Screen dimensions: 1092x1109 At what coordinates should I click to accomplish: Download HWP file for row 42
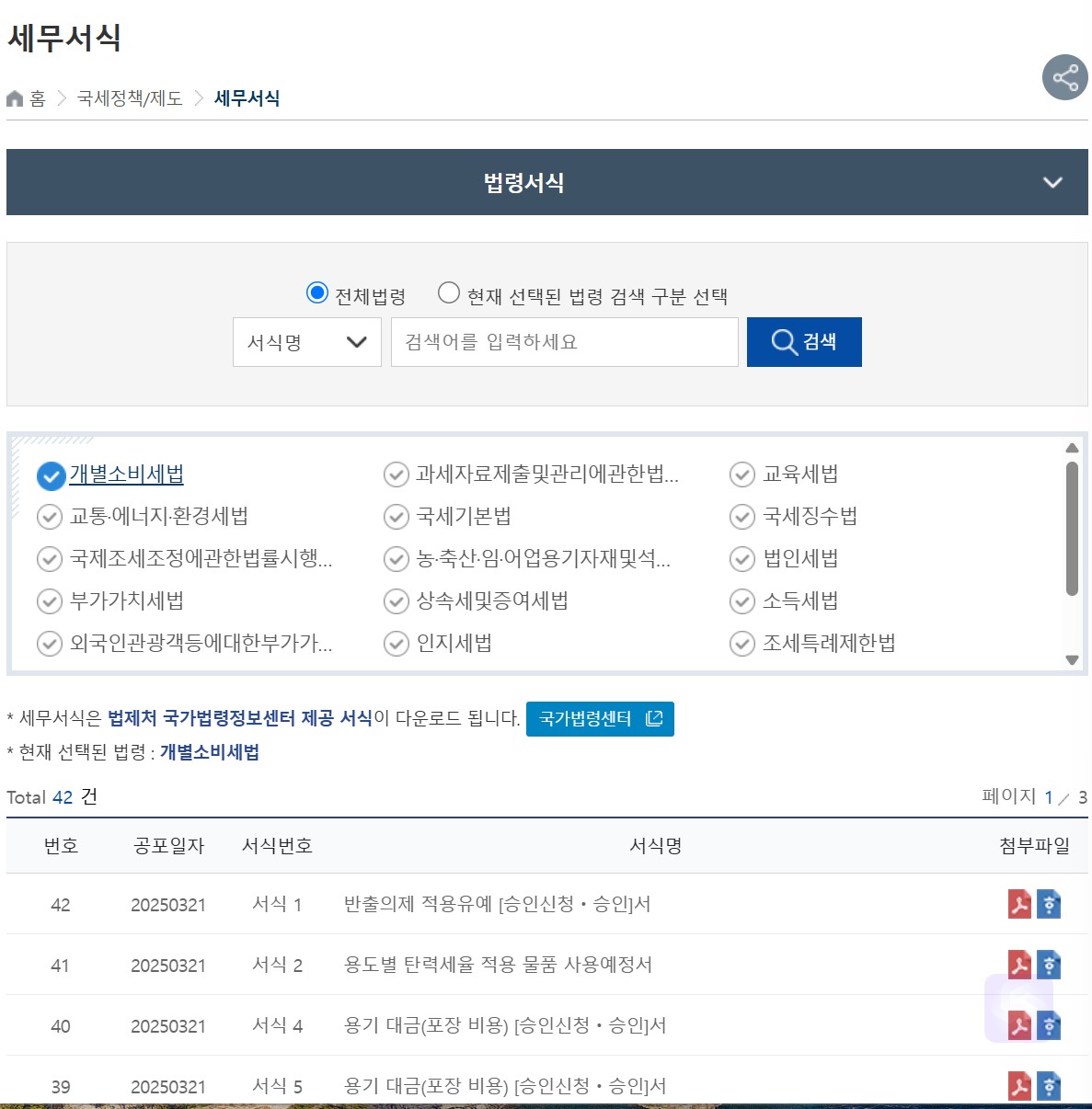tap(1049, 904)
